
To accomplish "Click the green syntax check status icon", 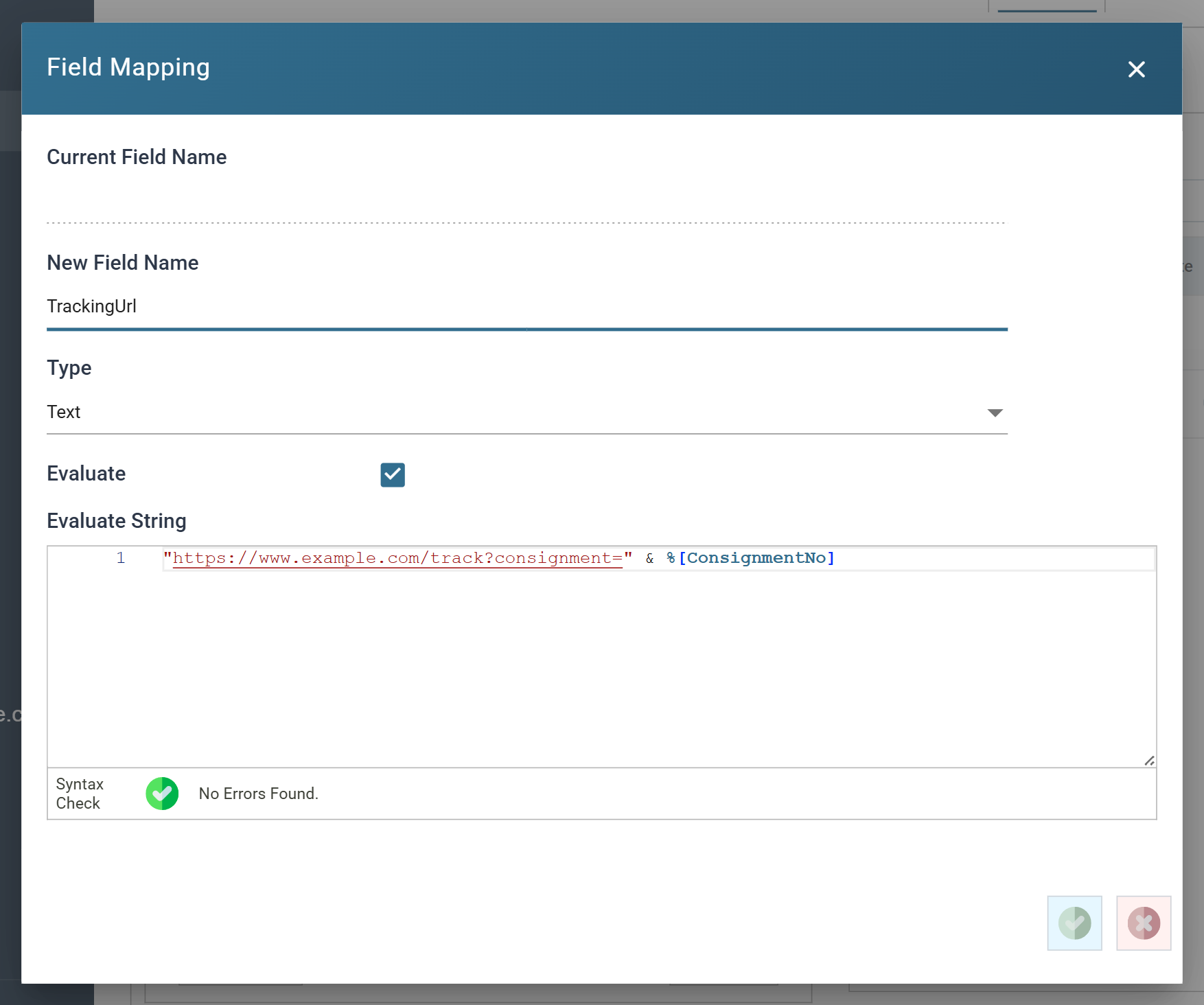I will pyautogui.click(x=162, y=794).
